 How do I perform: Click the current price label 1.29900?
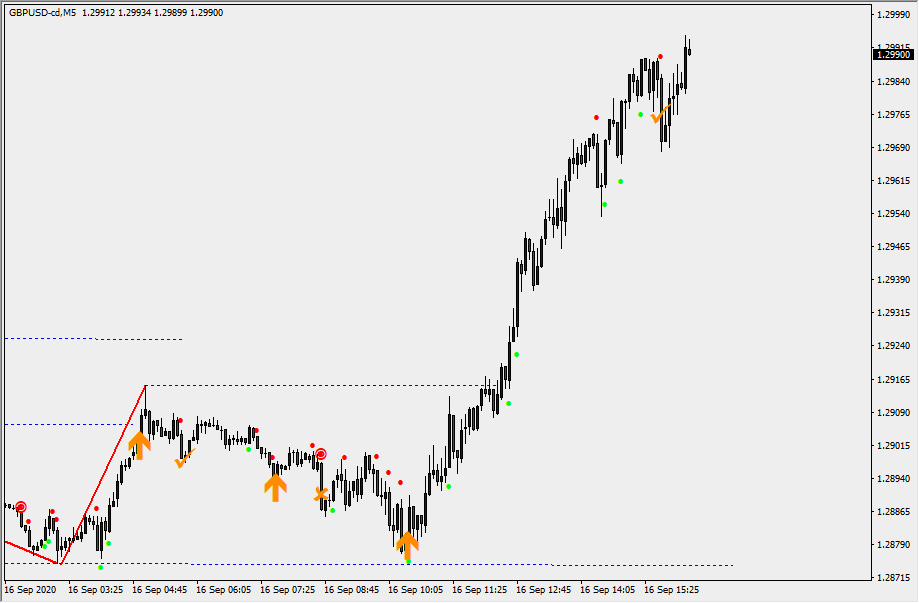(892, 55)
